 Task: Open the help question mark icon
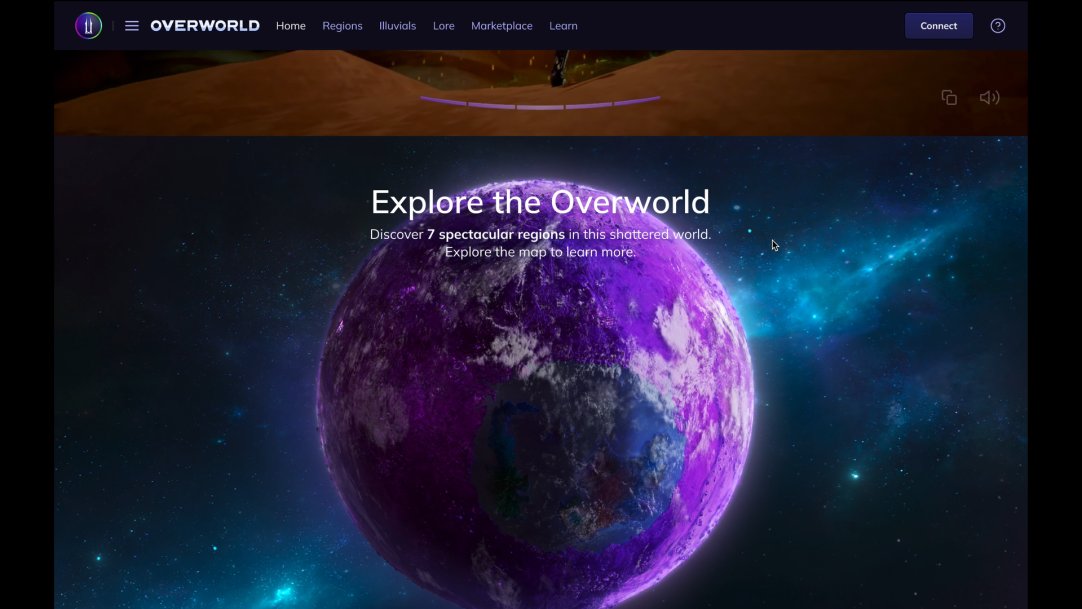point(998,26)
